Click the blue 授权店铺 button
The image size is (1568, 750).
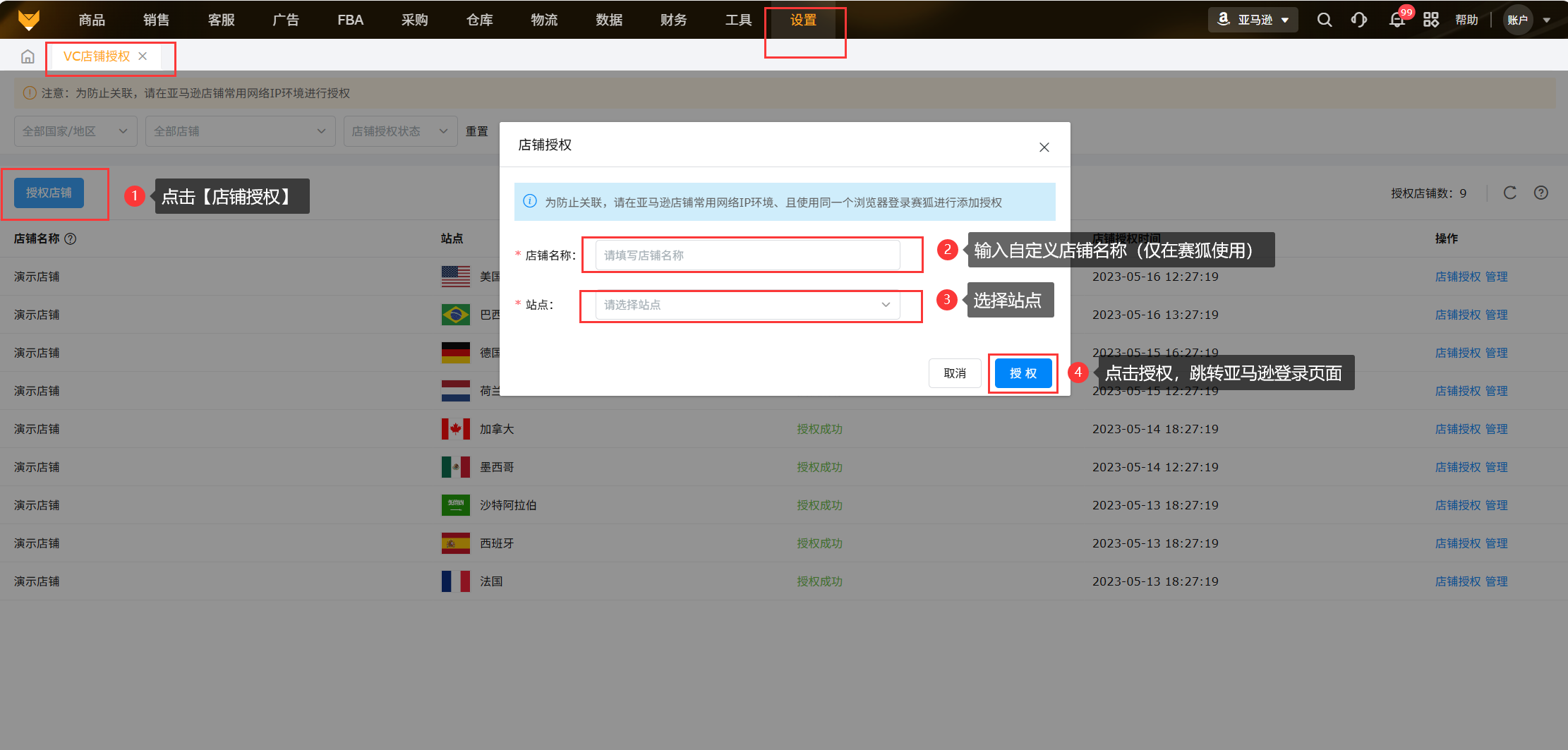[x=49, y=193]
